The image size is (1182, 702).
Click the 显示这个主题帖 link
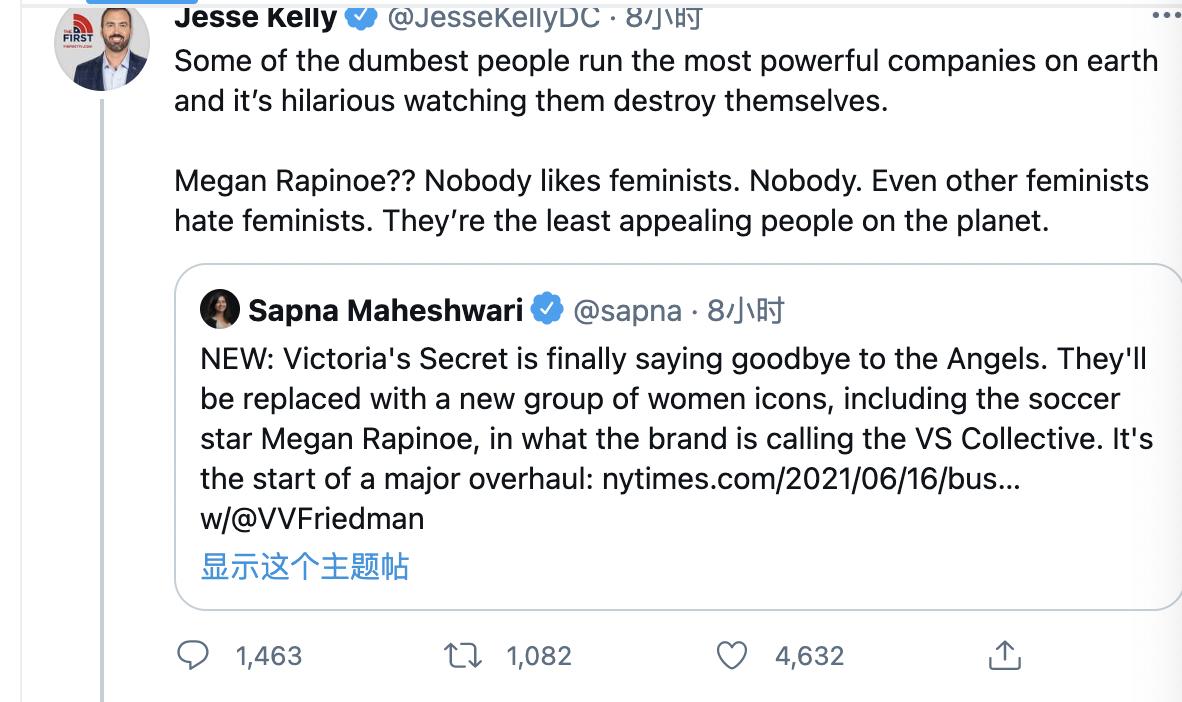(305, 566)
